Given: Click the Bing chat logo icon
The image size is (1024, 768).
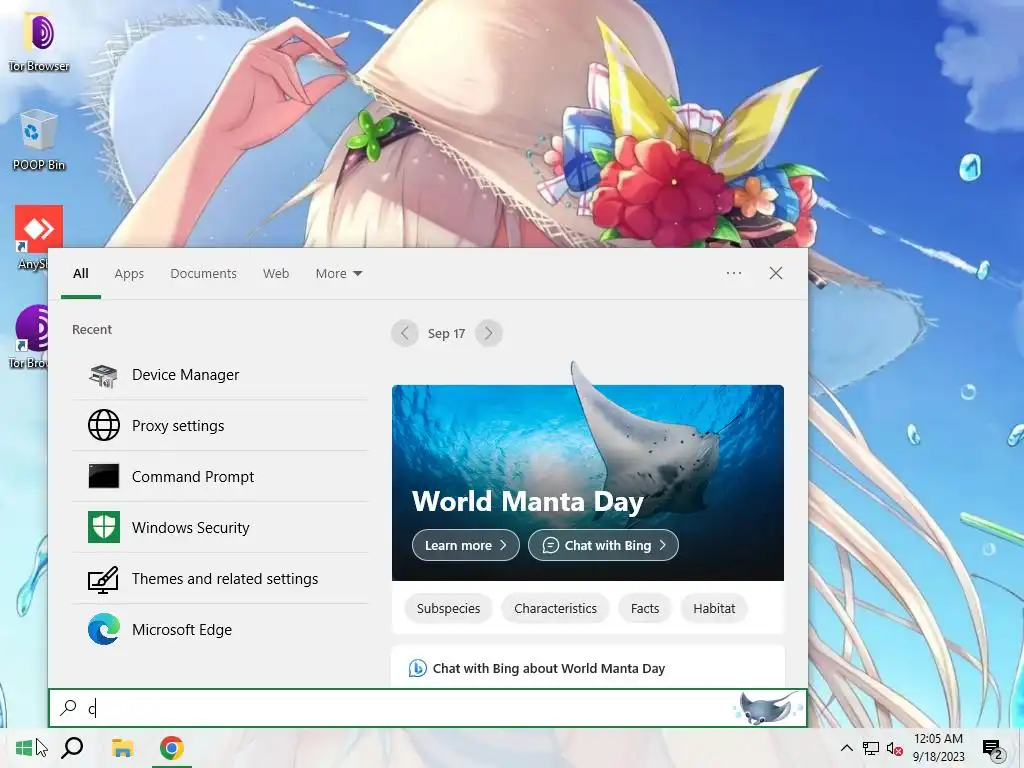Looking at the screenshot, I should (417, 669).
